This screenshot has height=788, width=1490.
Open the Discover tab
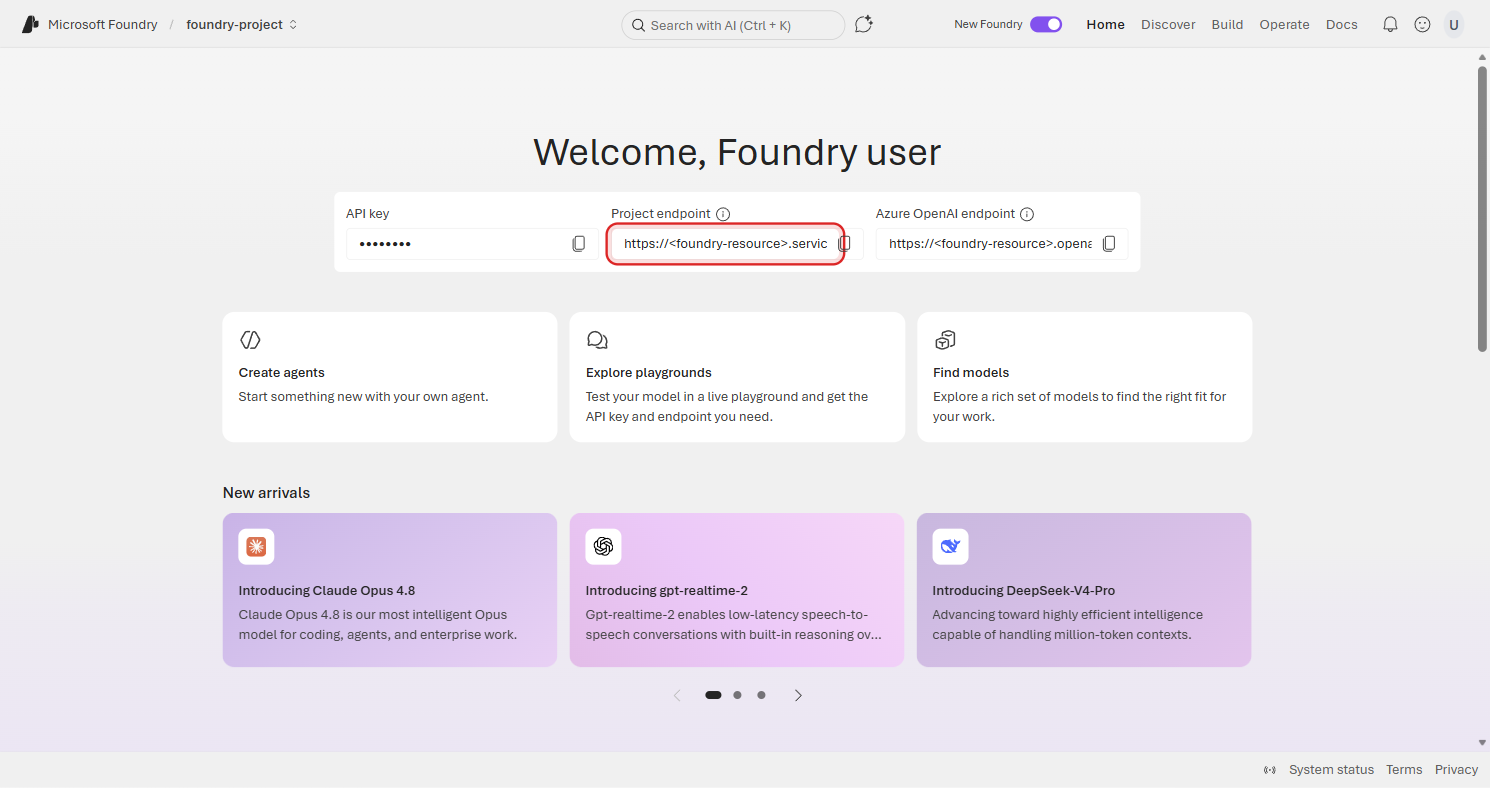(1168, 24)
